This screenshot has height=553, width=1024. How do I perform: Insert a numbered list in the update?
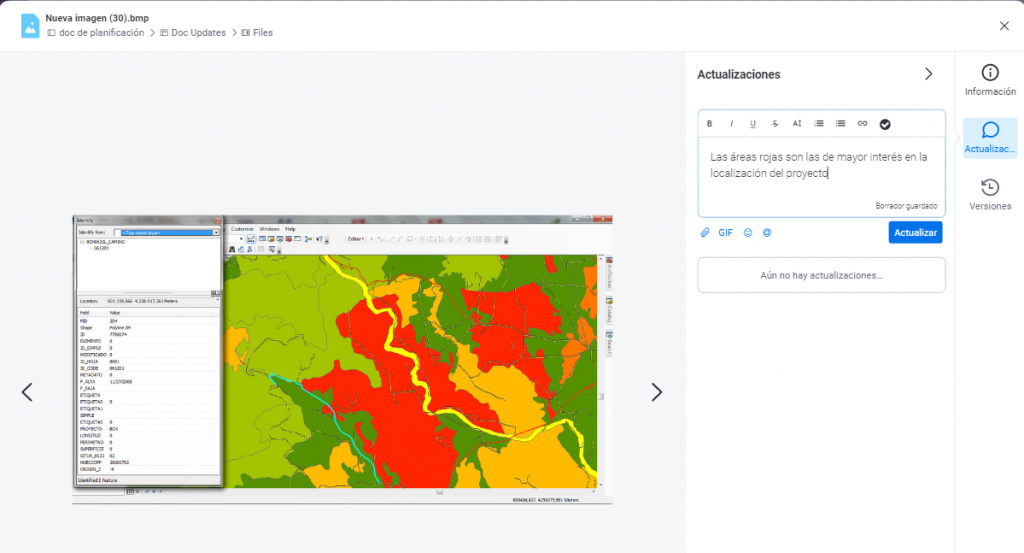[x=819, y=124]
